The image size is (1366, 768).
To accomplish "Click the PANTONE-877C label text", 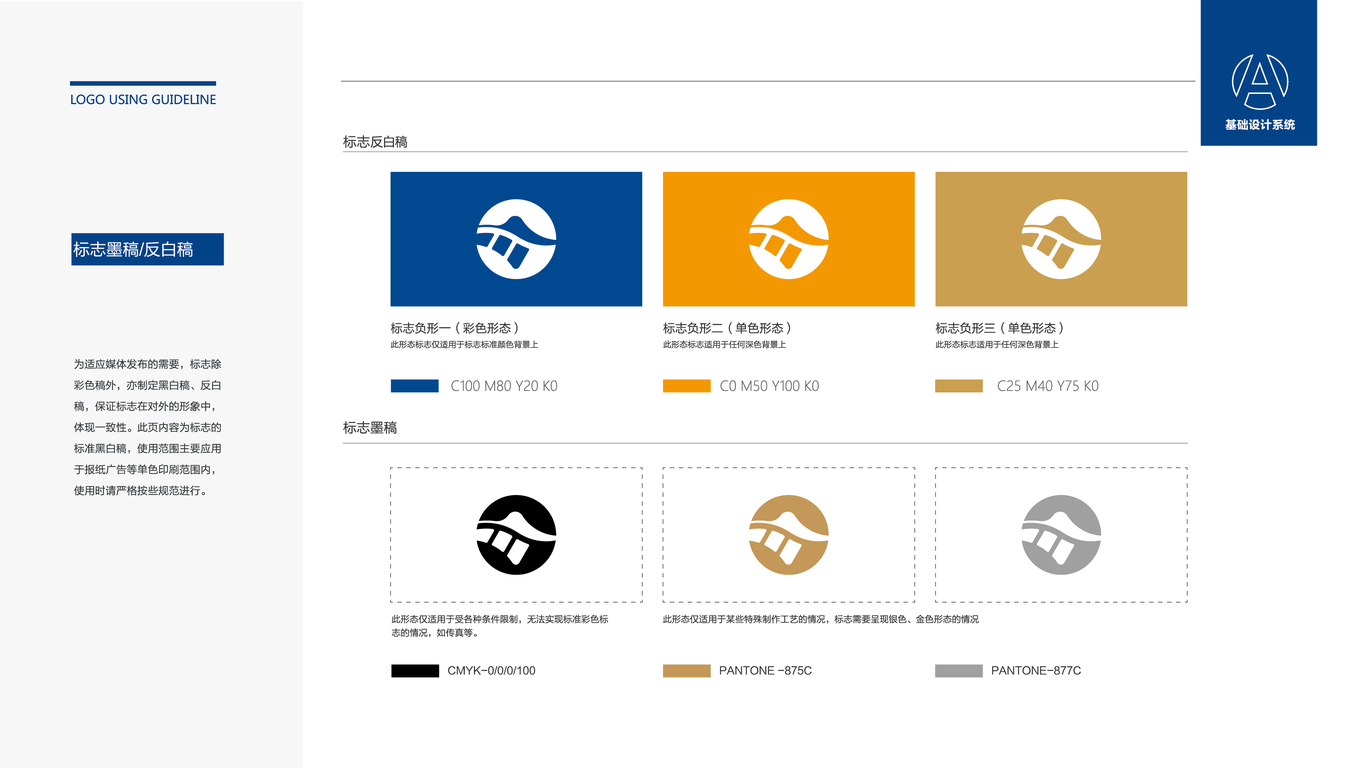I will pyautogui.click(x=1036, y=671).
